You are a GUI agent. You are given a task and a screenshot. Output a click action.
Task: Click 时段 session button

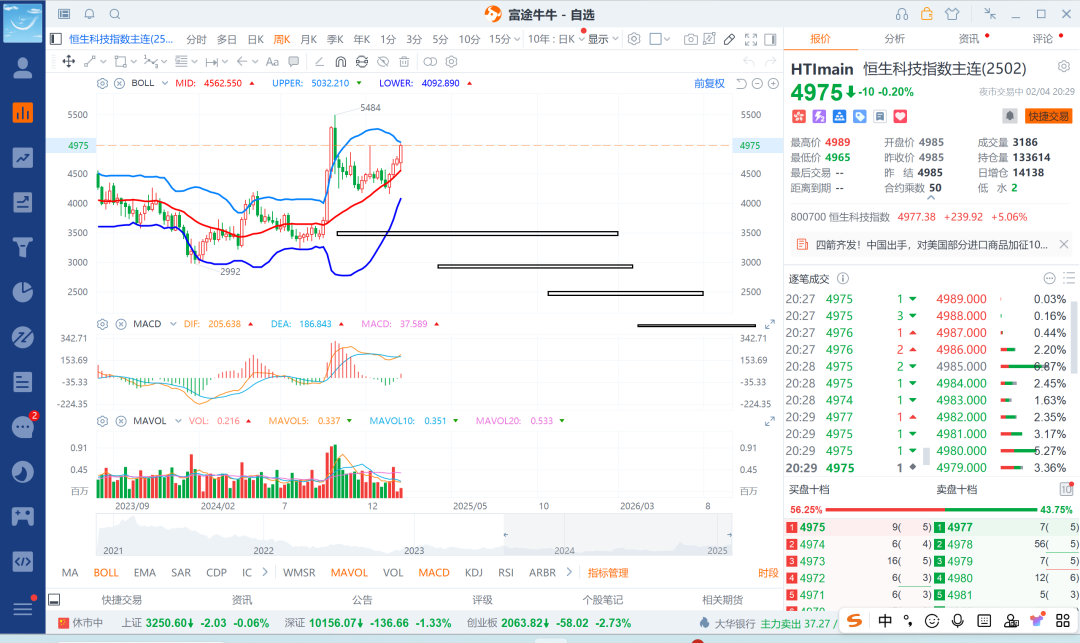(768, 573)
